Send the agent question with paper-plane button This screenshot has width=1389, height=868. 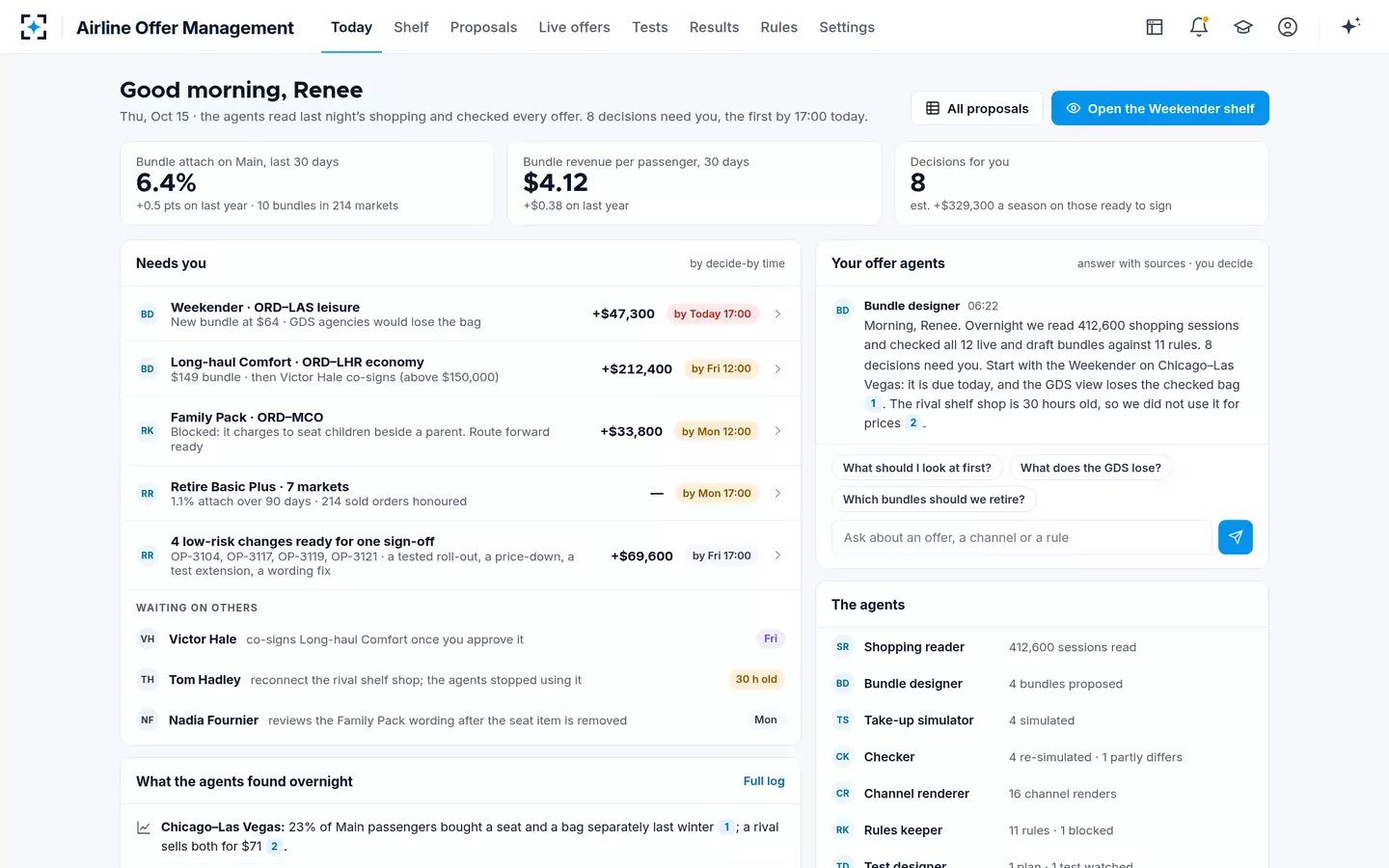pos(1236,537)
